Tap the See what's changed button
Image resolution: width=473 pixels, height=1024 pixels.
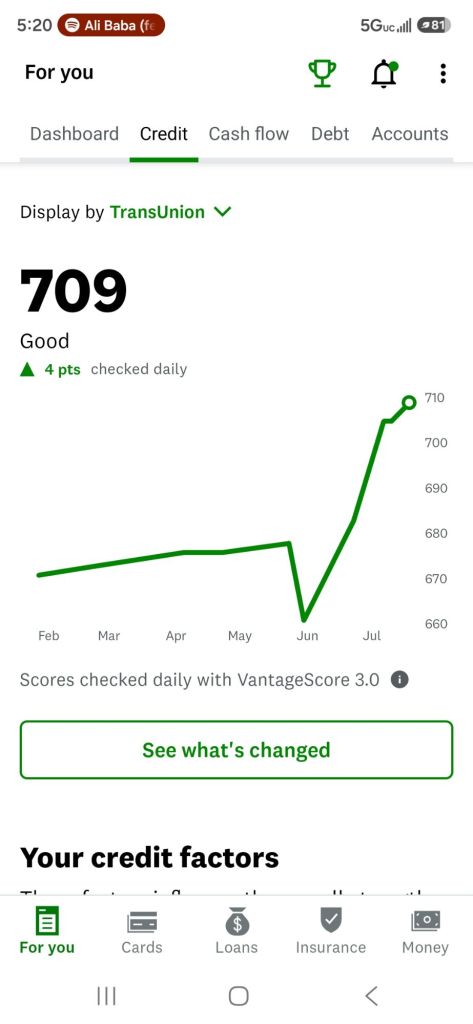[x=236, y=750]
